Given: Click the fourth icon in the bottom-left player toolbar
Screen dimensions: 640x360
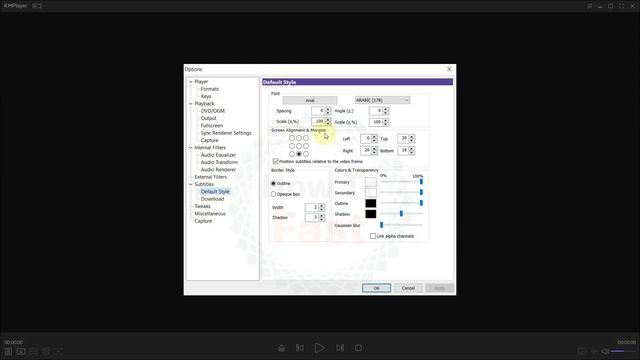Looking at the screenshot, I should (46, 351).
